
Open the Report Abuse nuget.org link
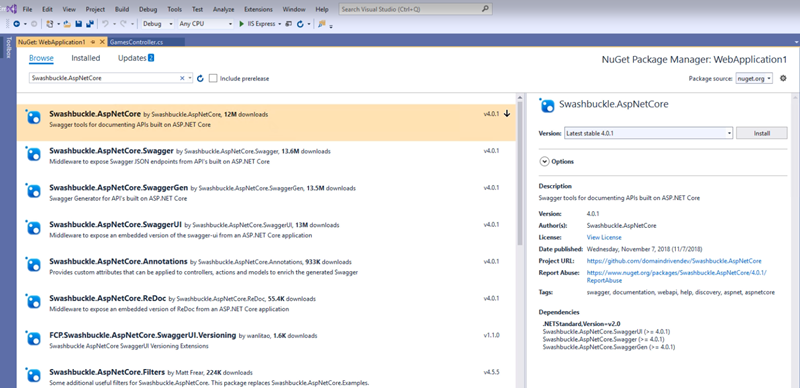tap(677, 276)
